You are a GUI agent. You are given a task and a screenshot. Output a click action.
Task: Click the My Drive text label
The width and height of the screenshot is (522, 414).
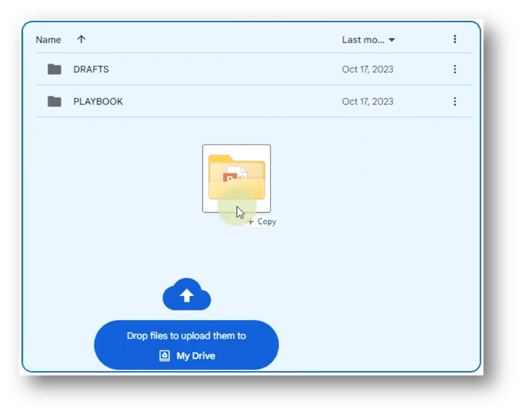coord(196,356)
